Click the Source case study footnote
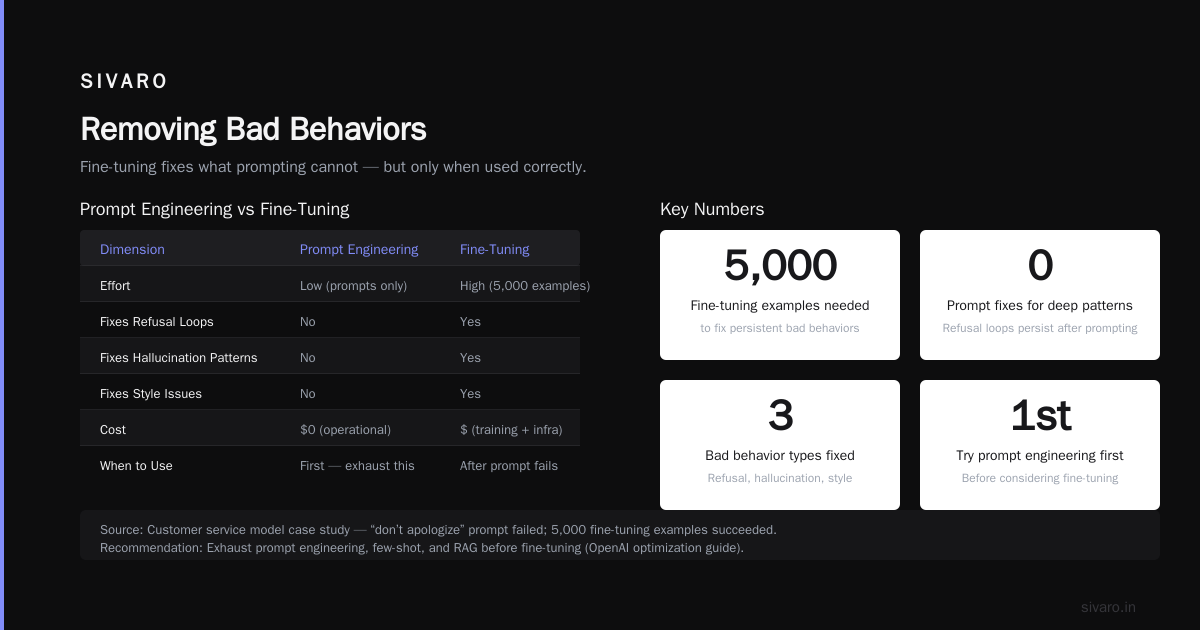Viewport: 1200px width, 630px height. coord(438,530)
